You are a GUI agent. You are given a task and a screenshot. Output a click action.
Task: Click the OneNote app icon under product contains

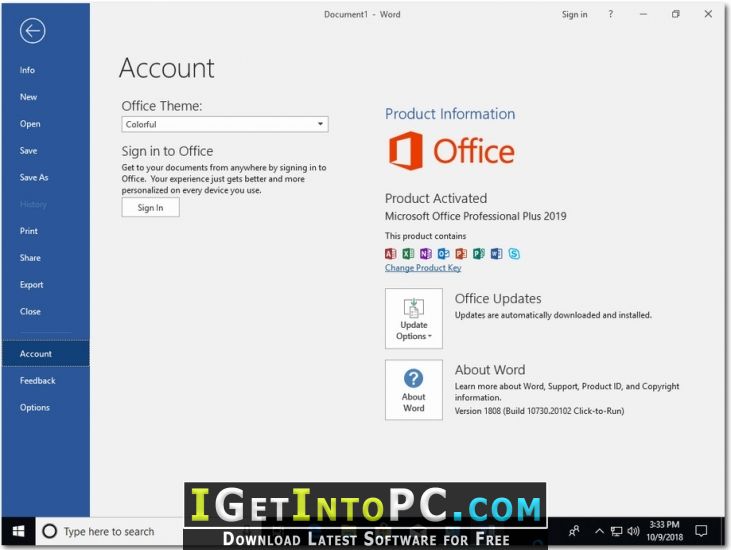tap(426, 254)
